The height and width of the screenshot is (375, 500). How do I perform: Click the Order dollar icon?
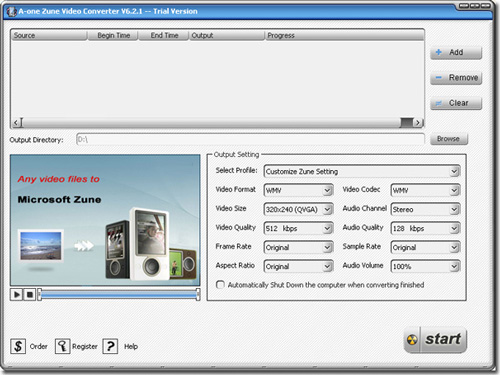(x=18, y=346)
